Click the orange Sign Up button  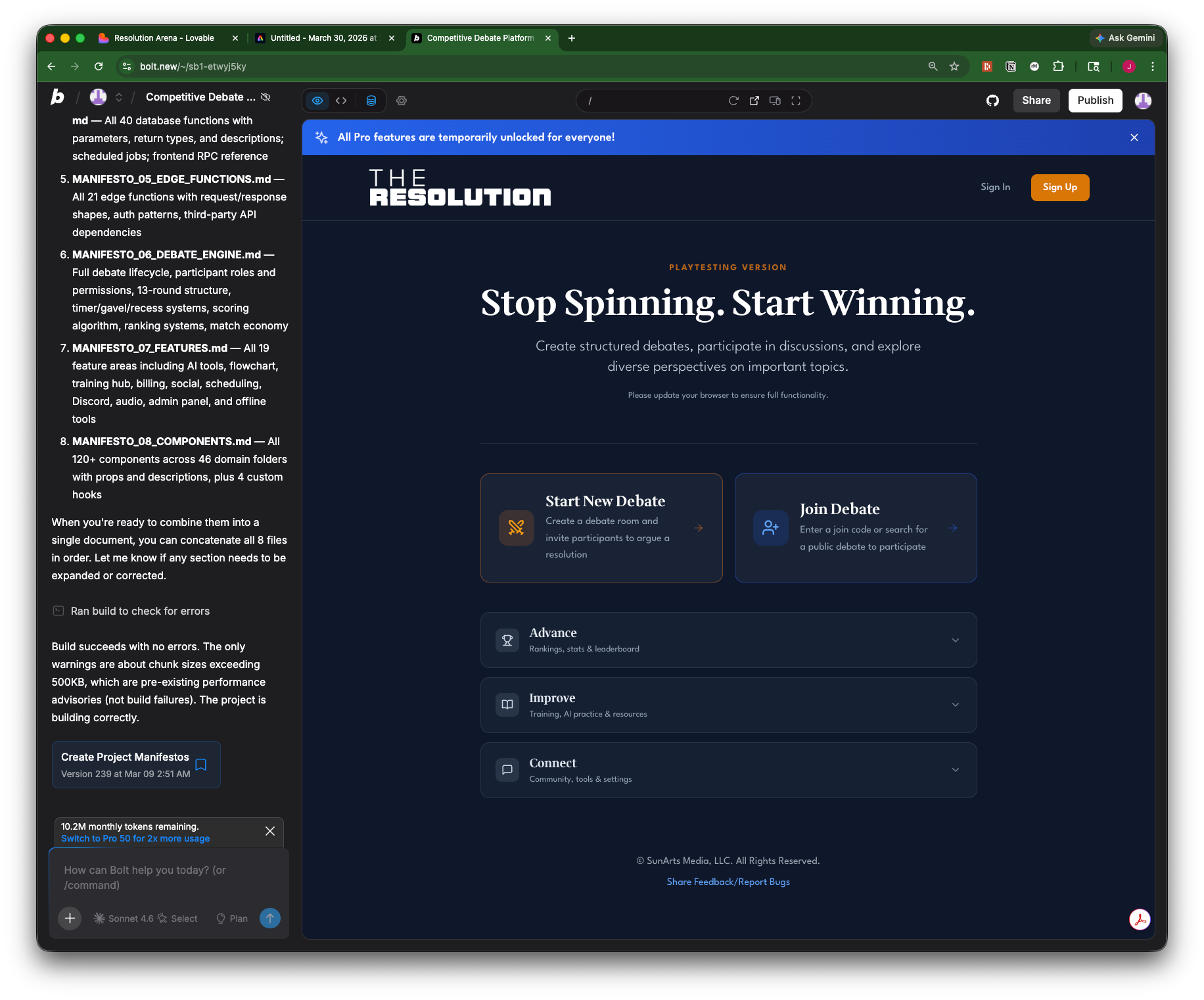pyautogui.click(x=1059, y=187)
